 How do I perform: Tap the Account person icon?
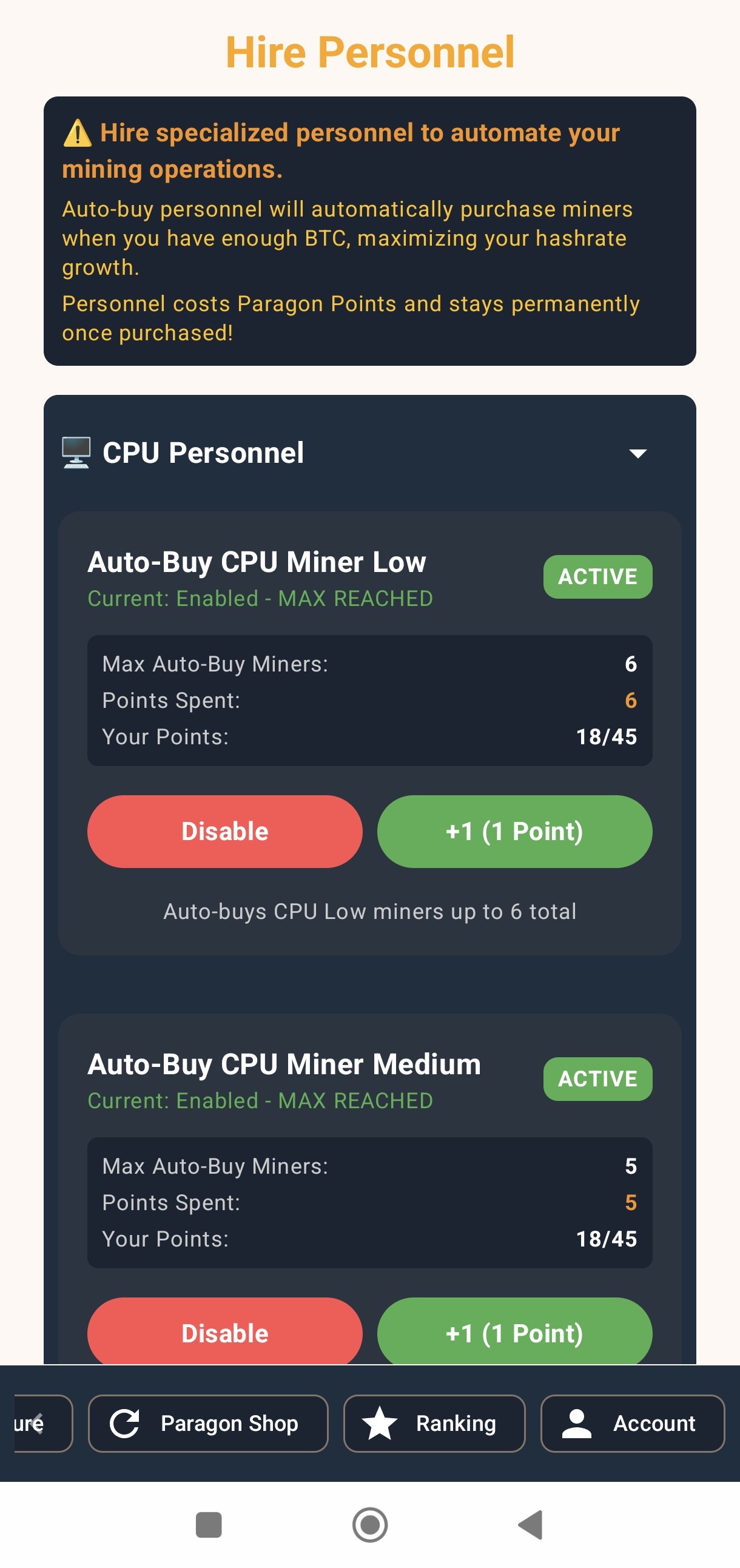pos(576,1423)
